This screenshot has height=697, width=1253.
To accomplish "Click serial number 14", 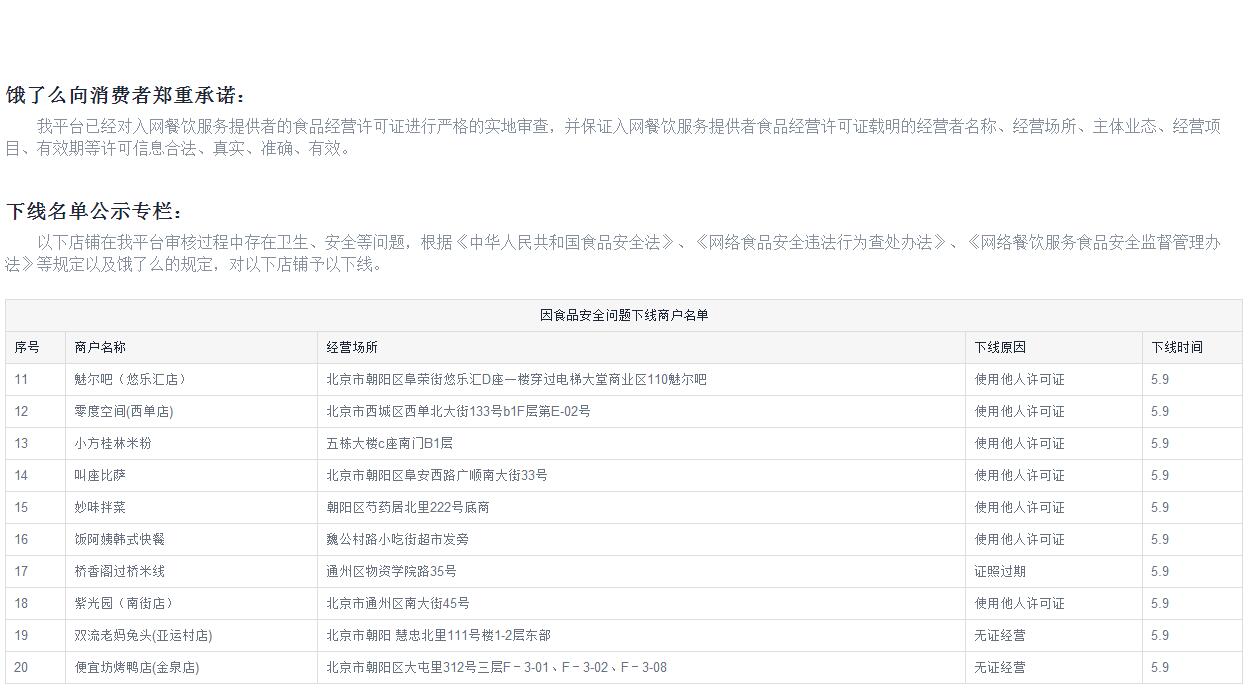I will tap(21, 475).
